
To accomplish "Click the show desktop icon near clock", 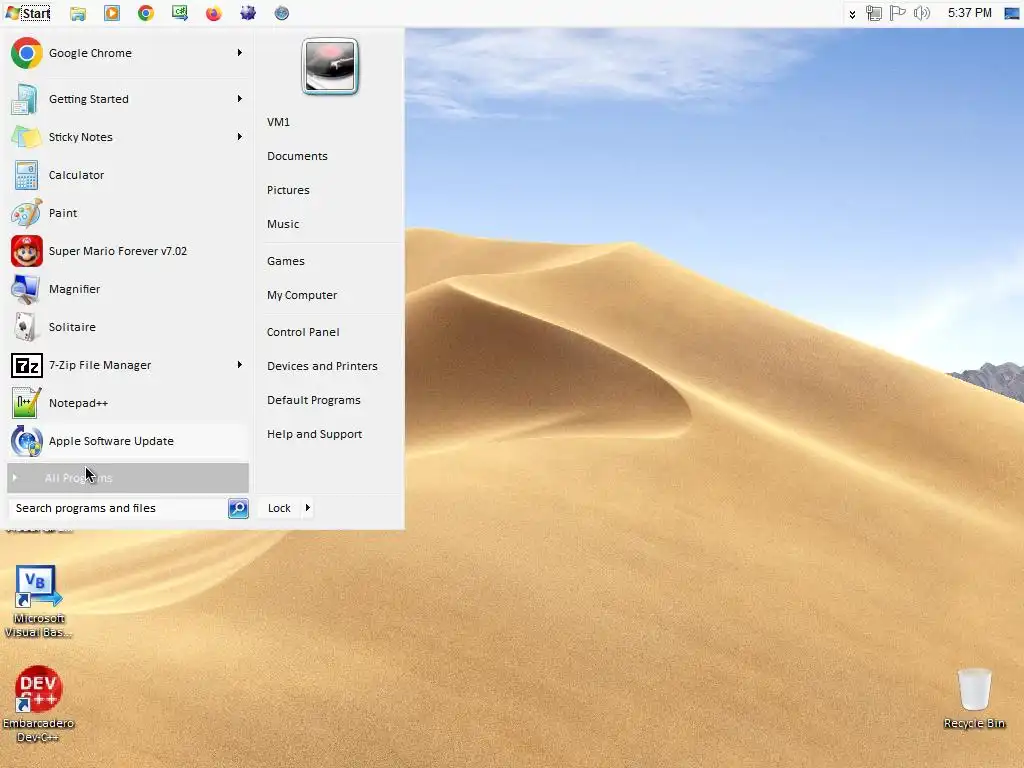I will click(x=1012, y=13).
